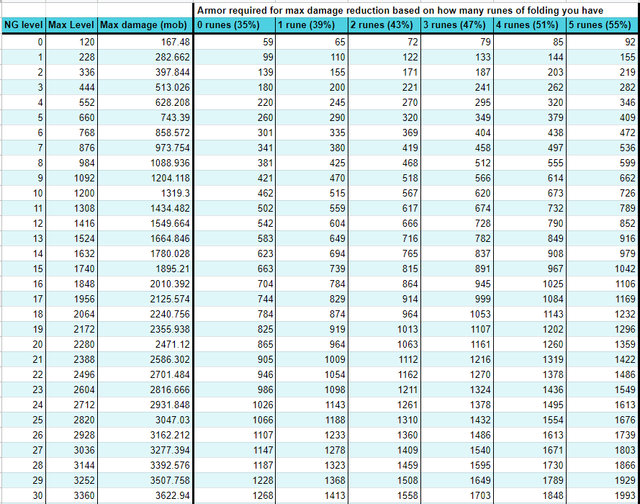
Task: Click the 4 runes value 614
Action: (530, 178)
